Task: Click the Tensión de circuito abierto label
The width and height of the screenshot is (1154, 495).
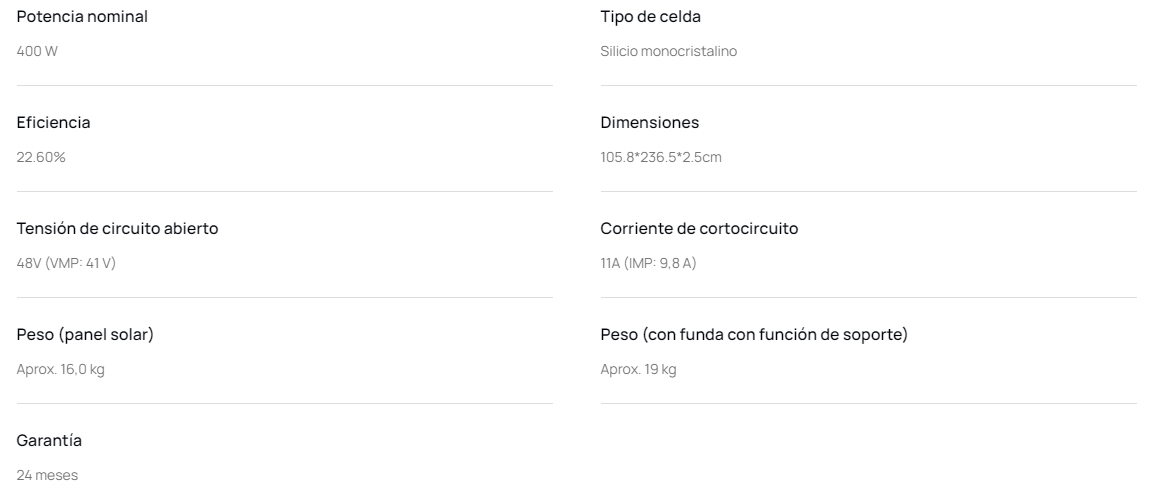Action: pyautogui.click(x=118, y=228)
